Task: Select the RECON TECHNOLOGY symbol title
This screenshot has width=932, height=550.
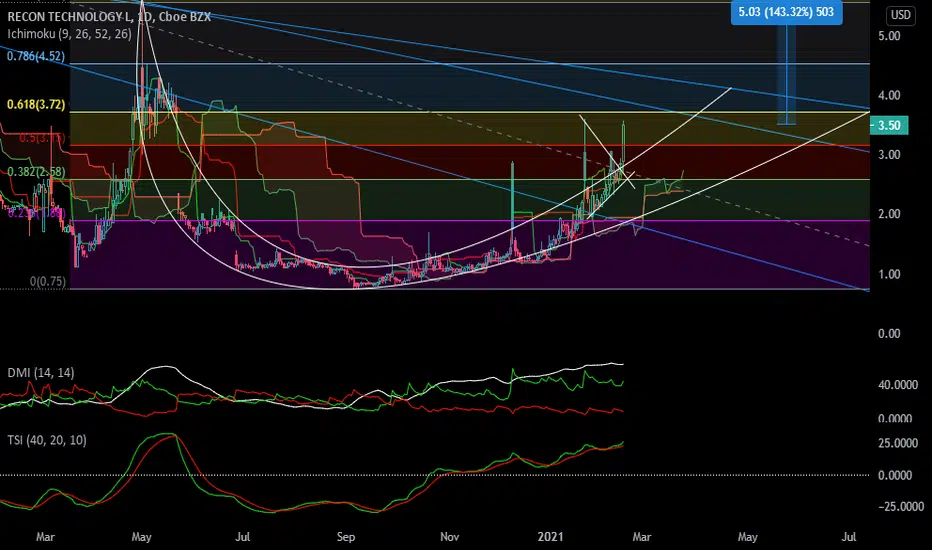Action: click(x=69, y=17)
